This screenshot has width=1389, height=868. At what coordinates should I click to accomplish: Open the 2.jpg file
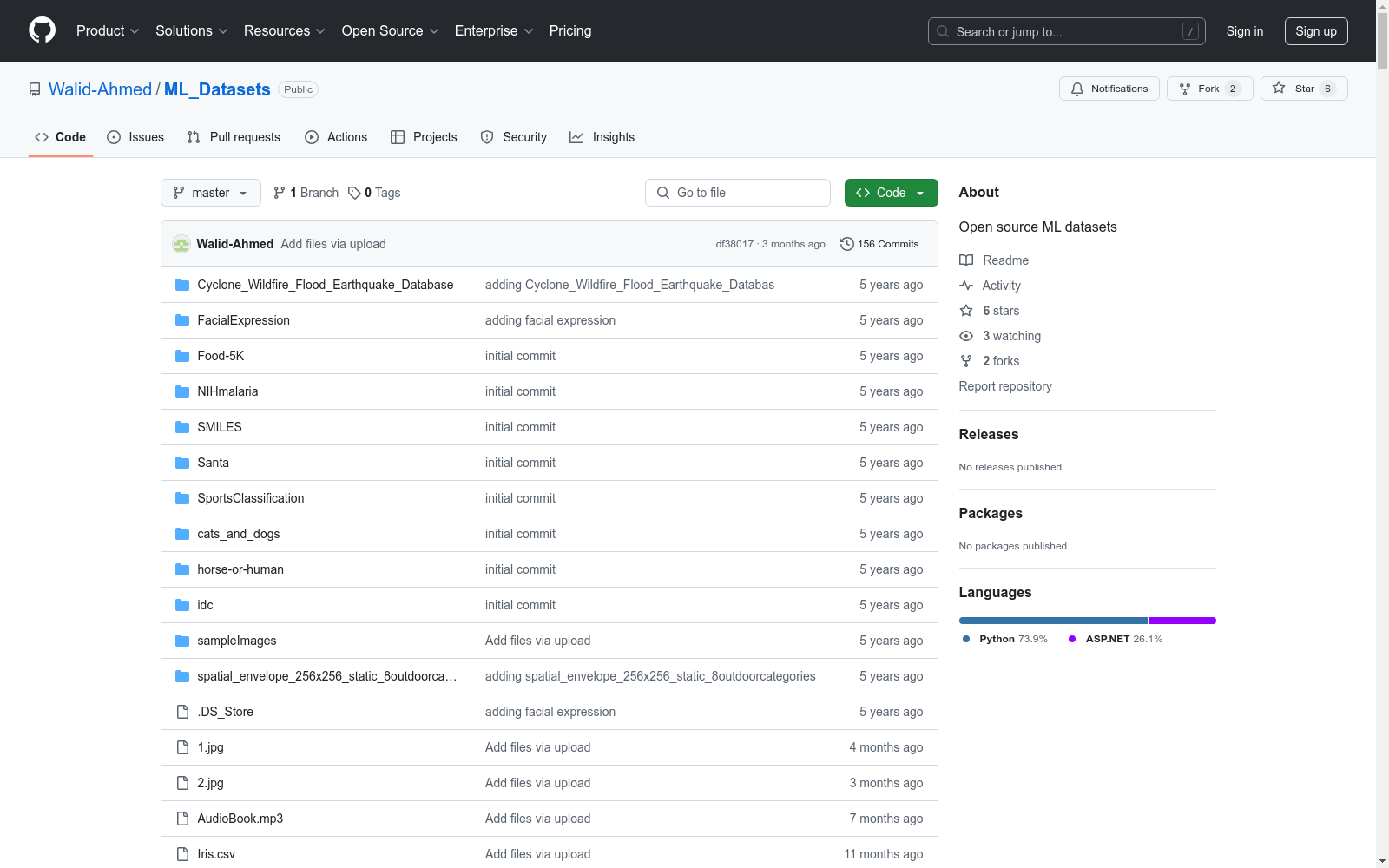click(x=210, y=783)
